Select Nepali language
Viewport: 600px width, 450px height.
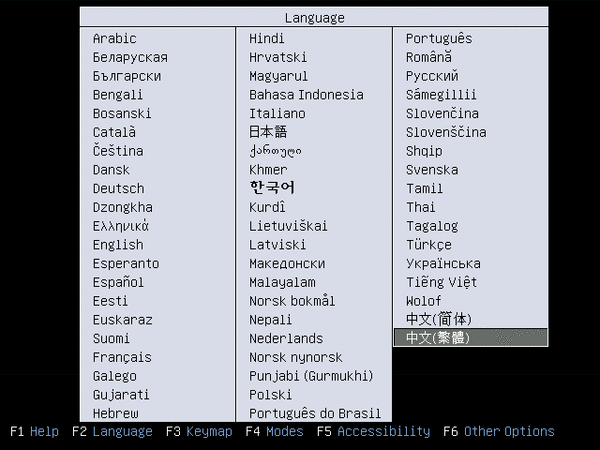pyautogui.click(x=270, y=320)
